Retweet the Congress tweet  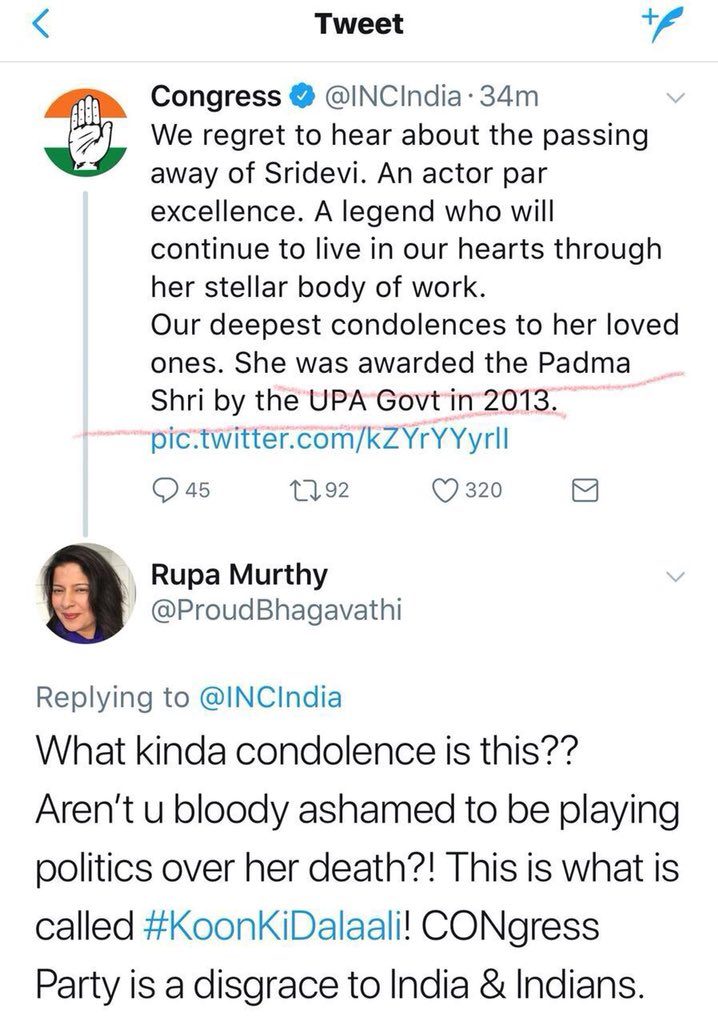(302, 490)
